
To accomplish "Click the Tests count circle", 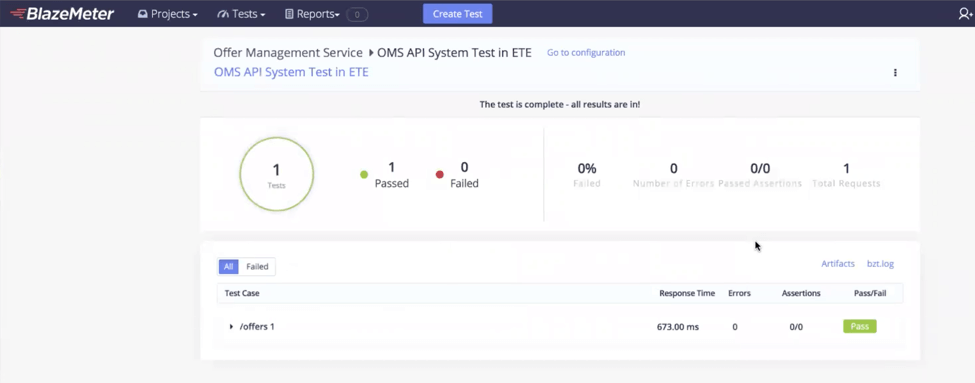I will [277, 175].
